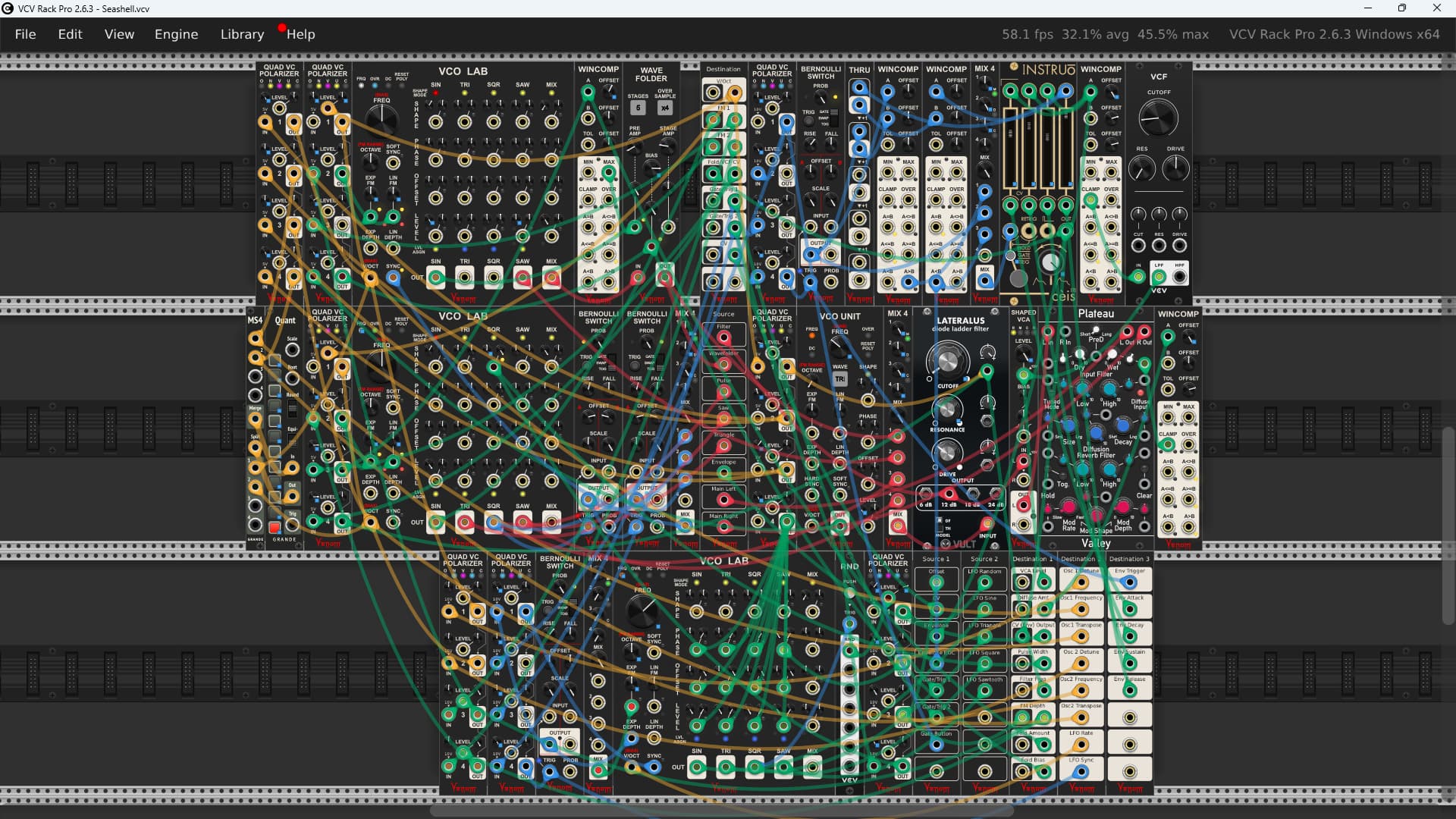The width and height of the screenshot is (1456, 819).
Task: Click Wave Folder BIAS knob
Action: pos(651,168)
